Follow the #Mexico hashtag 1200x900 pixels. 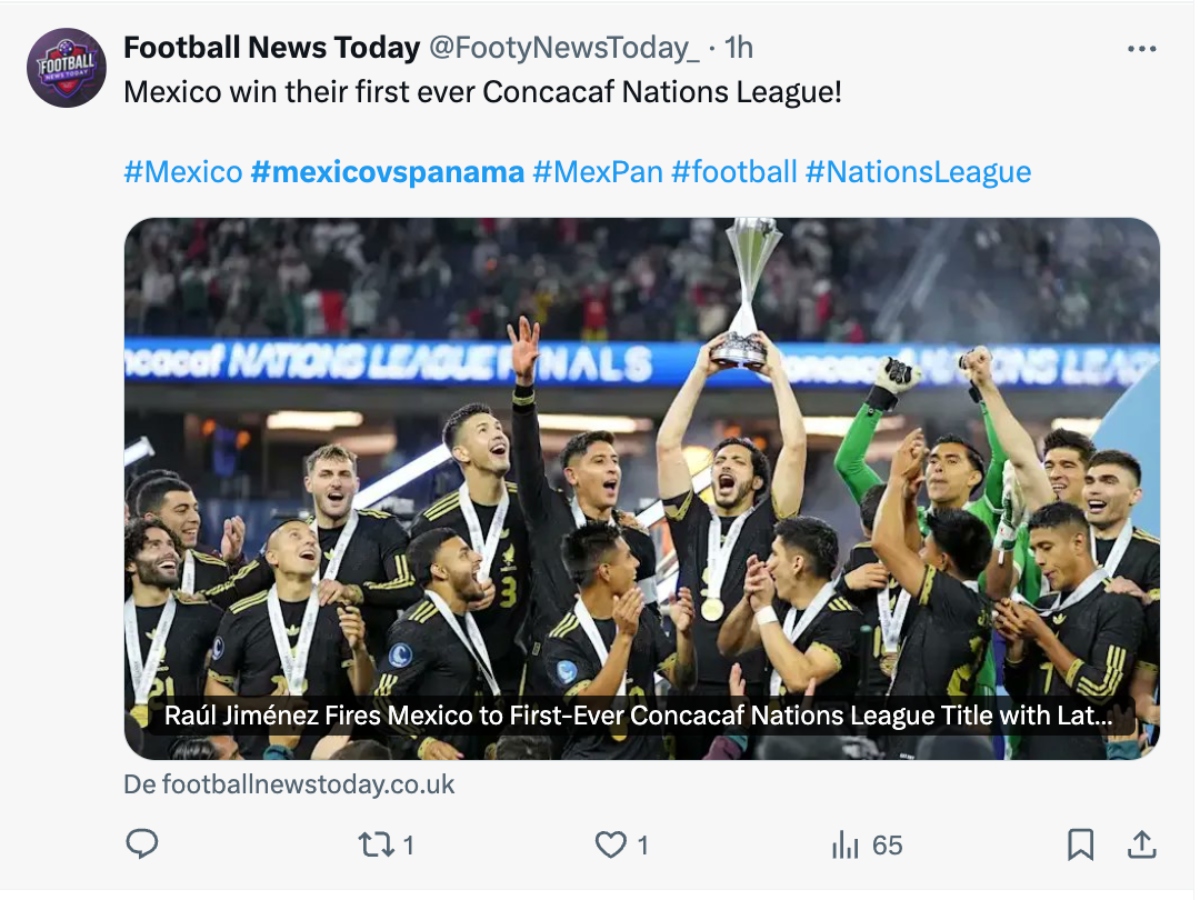(x=183, y=172)
